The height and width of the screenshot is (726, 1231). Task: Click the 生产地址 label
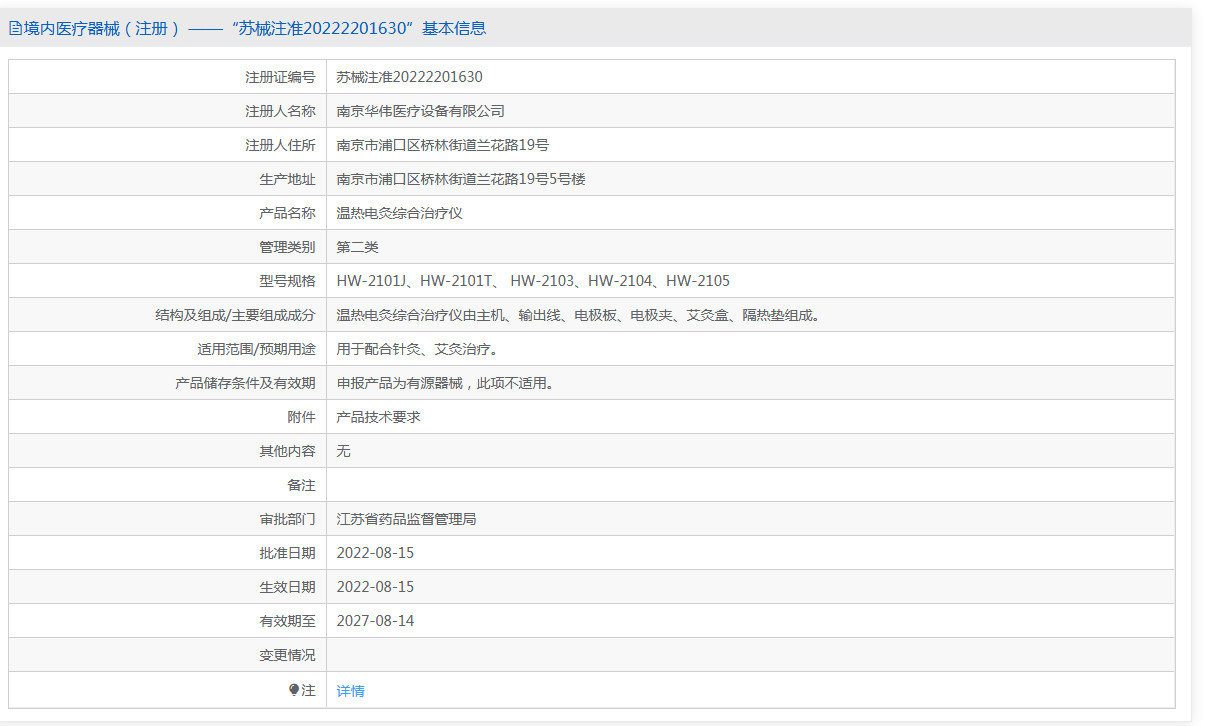(x=287, y=179)
